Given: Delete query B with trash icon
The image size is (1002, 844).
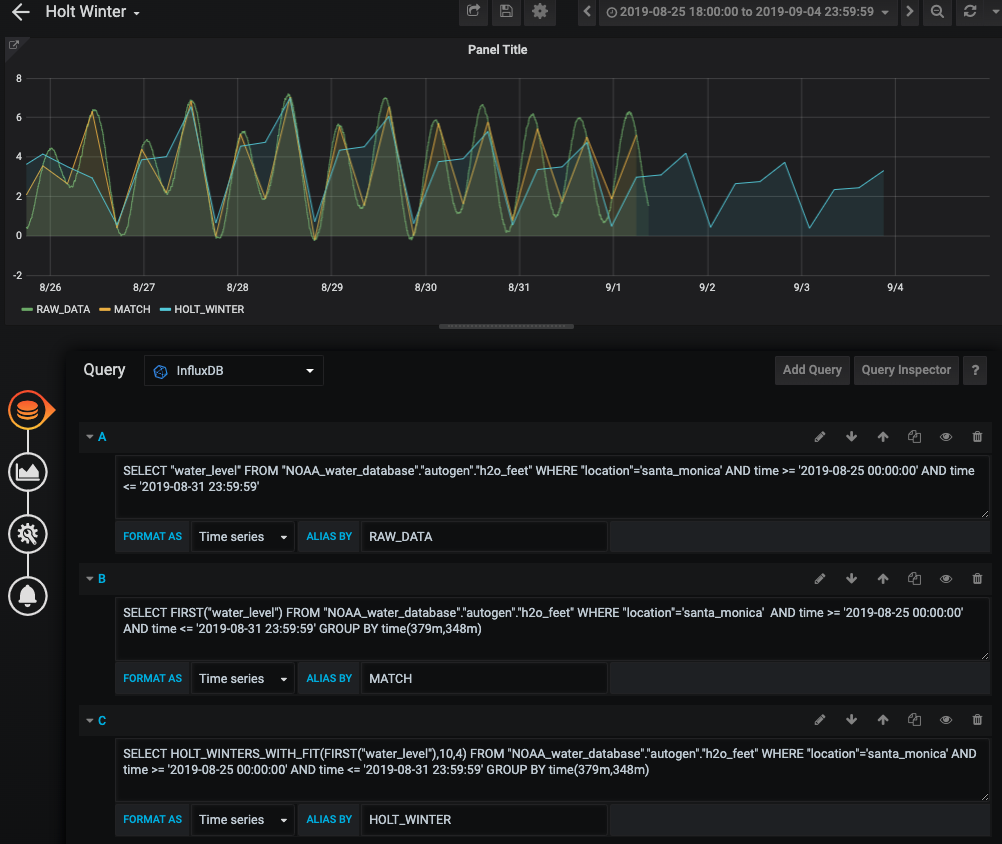Looking at the screenshot, I should 977,579.
